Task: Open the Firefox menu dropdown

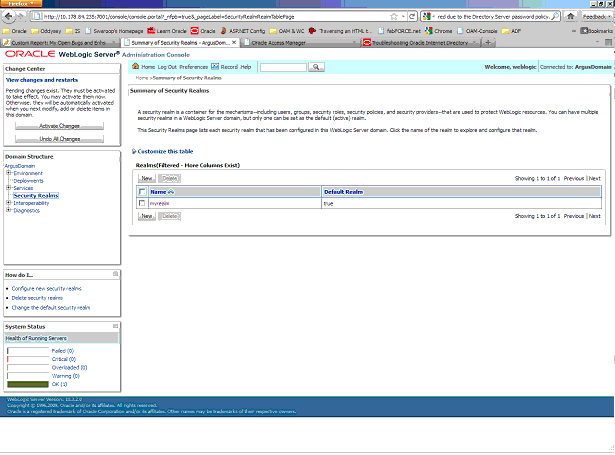Action: tap(22, 4)
